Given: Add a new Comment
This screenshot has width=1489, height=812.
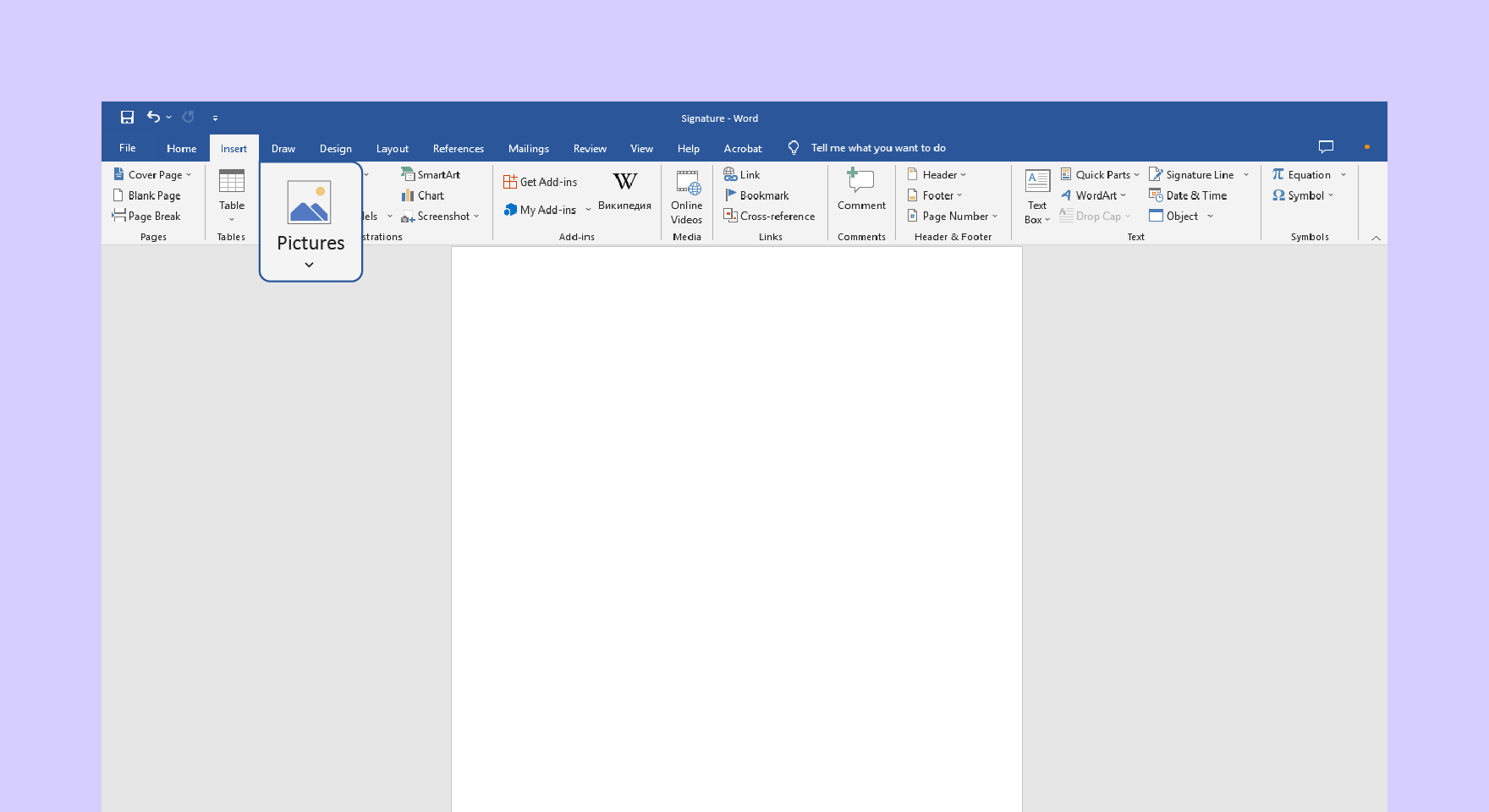Looking at the screenshot, I should (861, 189).
